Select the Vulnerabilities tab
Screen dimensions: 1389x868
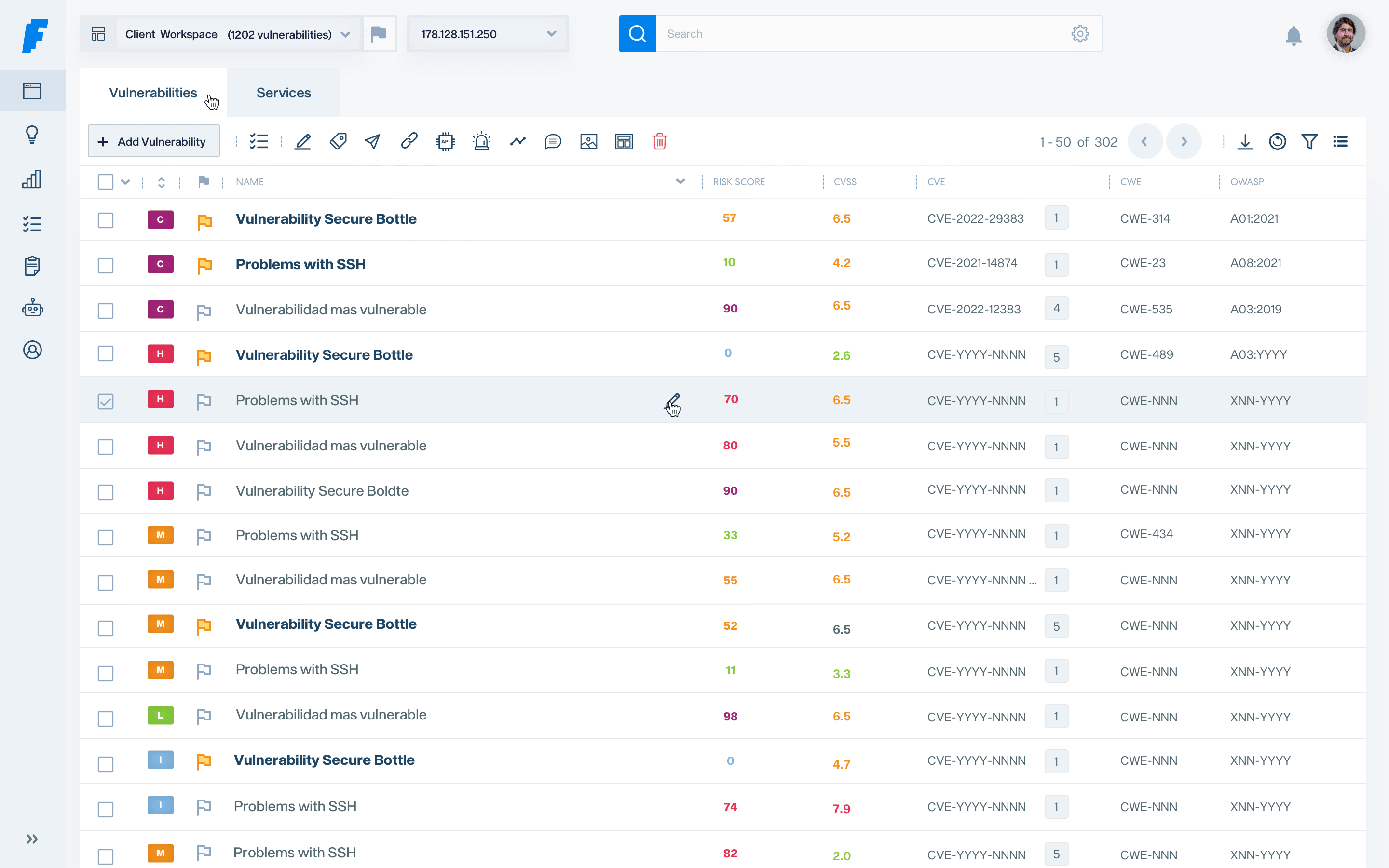point(153,93)
